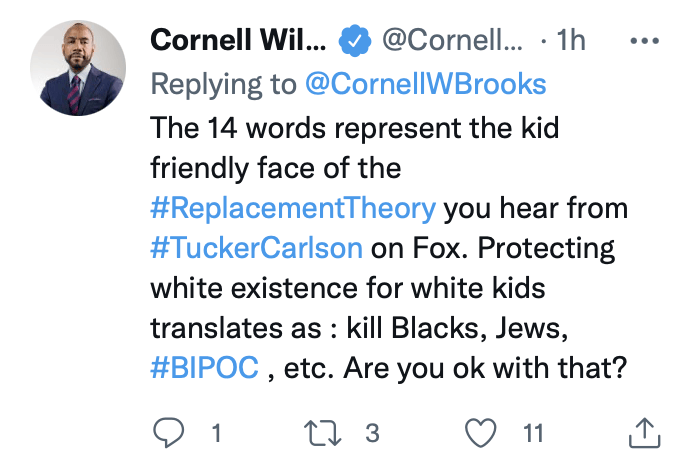Open the truncated @Cornell... handle
The image size is (688, 470).
tap(449, 43)
